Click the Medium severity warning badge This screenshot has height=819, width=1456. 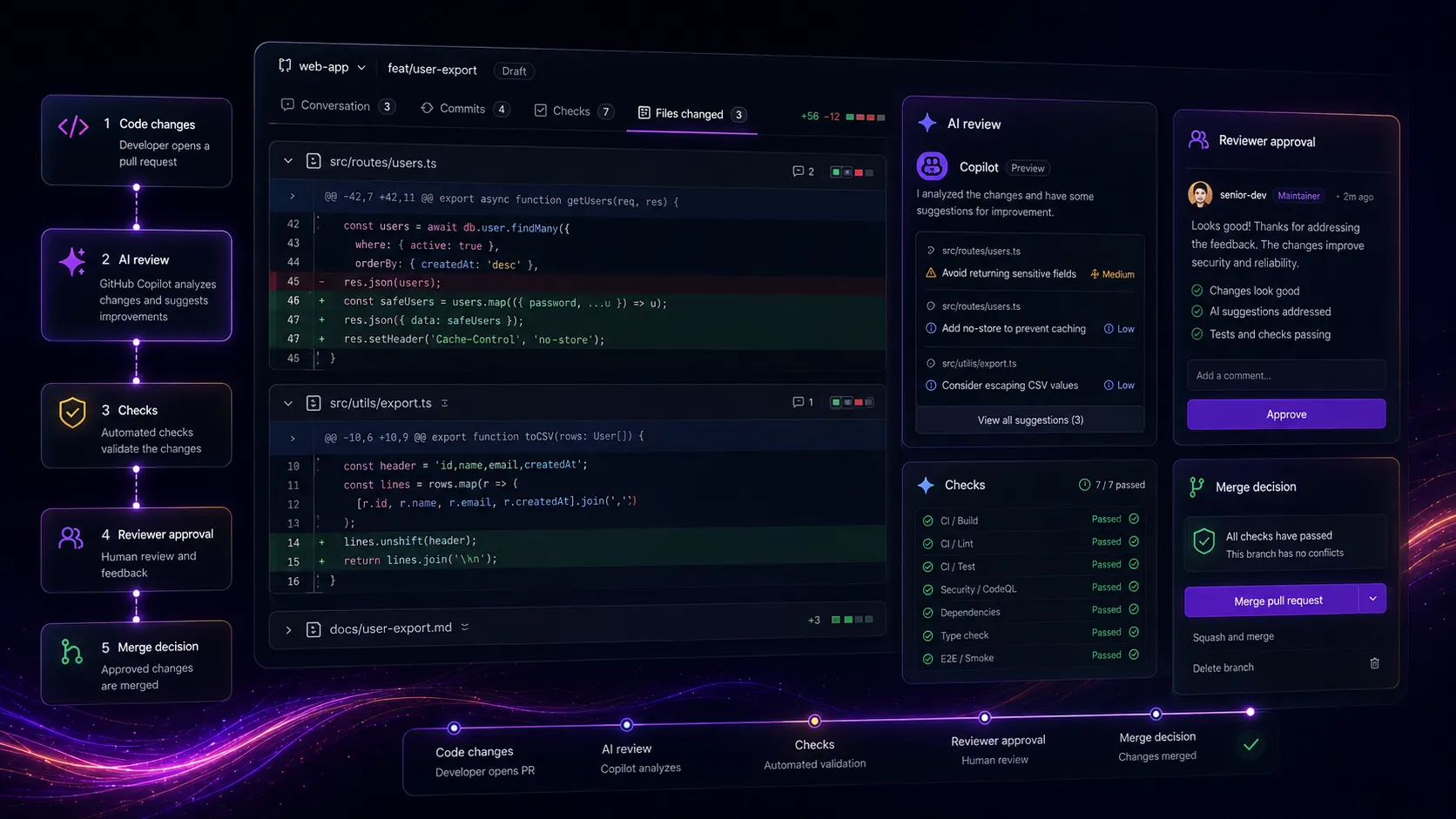(1112, 274)
